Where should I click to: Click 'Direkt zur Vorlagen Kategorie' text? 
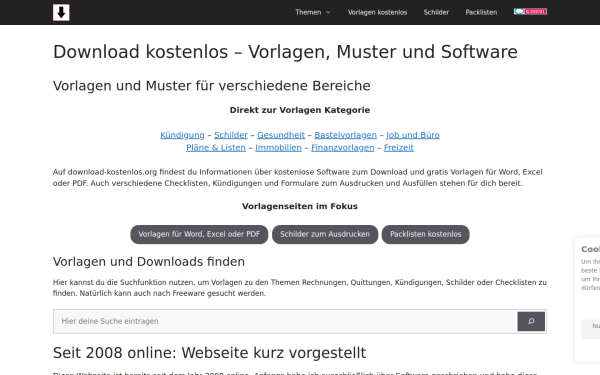click(300, 110)
